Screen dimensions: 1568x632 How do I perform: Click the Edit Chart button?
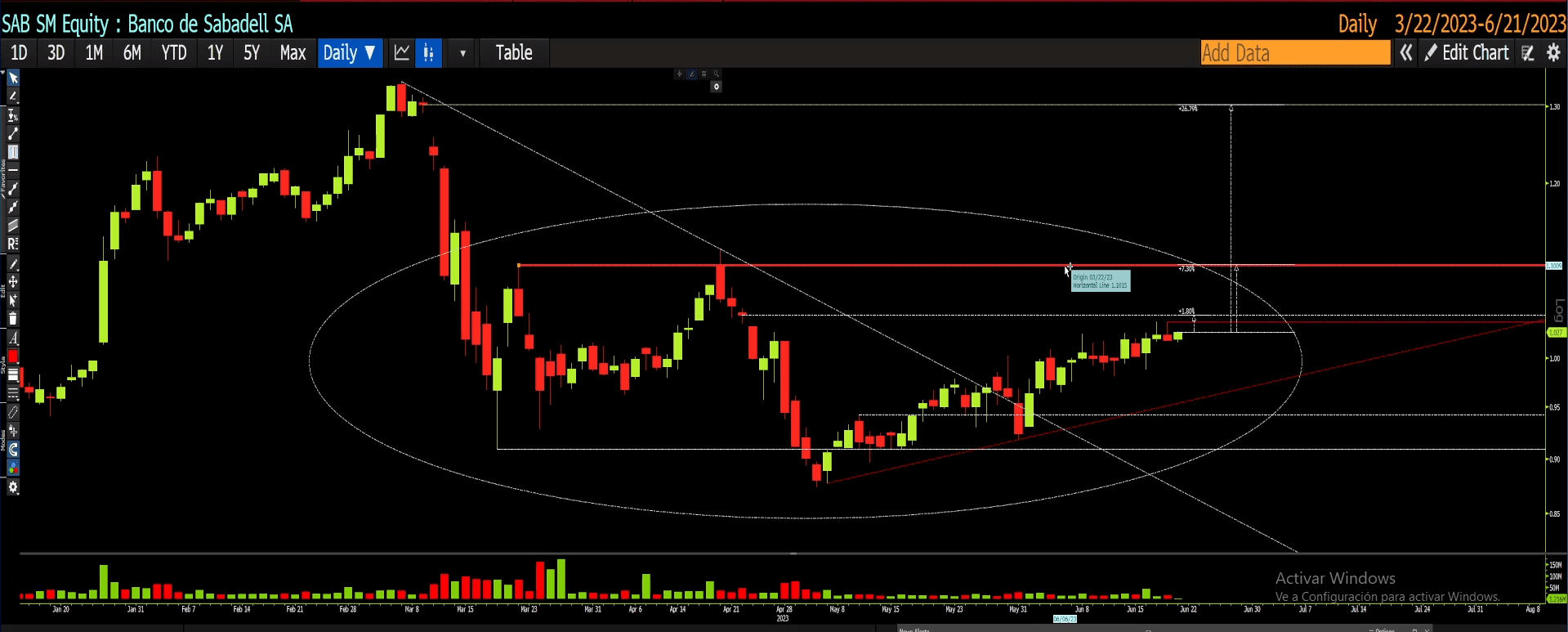[1467, 53]
